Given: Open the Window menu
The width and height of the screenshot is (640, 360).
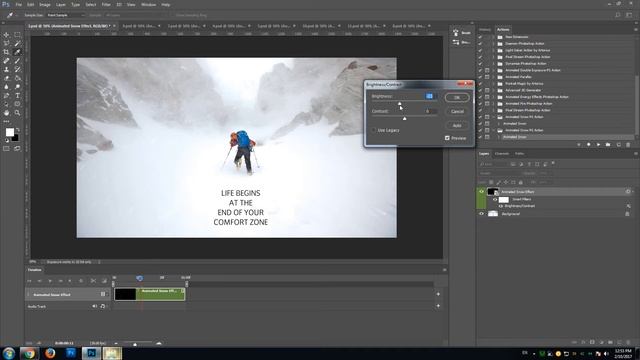Looking at the screenshot, I should pos(148,4).
